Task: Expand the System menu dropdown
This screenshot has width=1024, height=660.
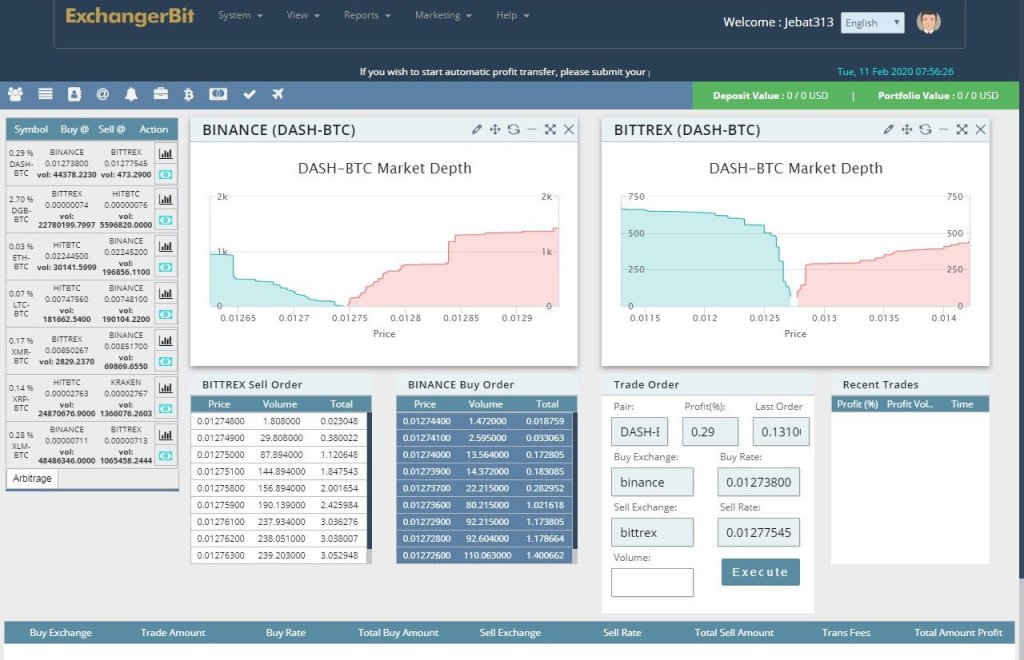Action: (x=240, y=16)
